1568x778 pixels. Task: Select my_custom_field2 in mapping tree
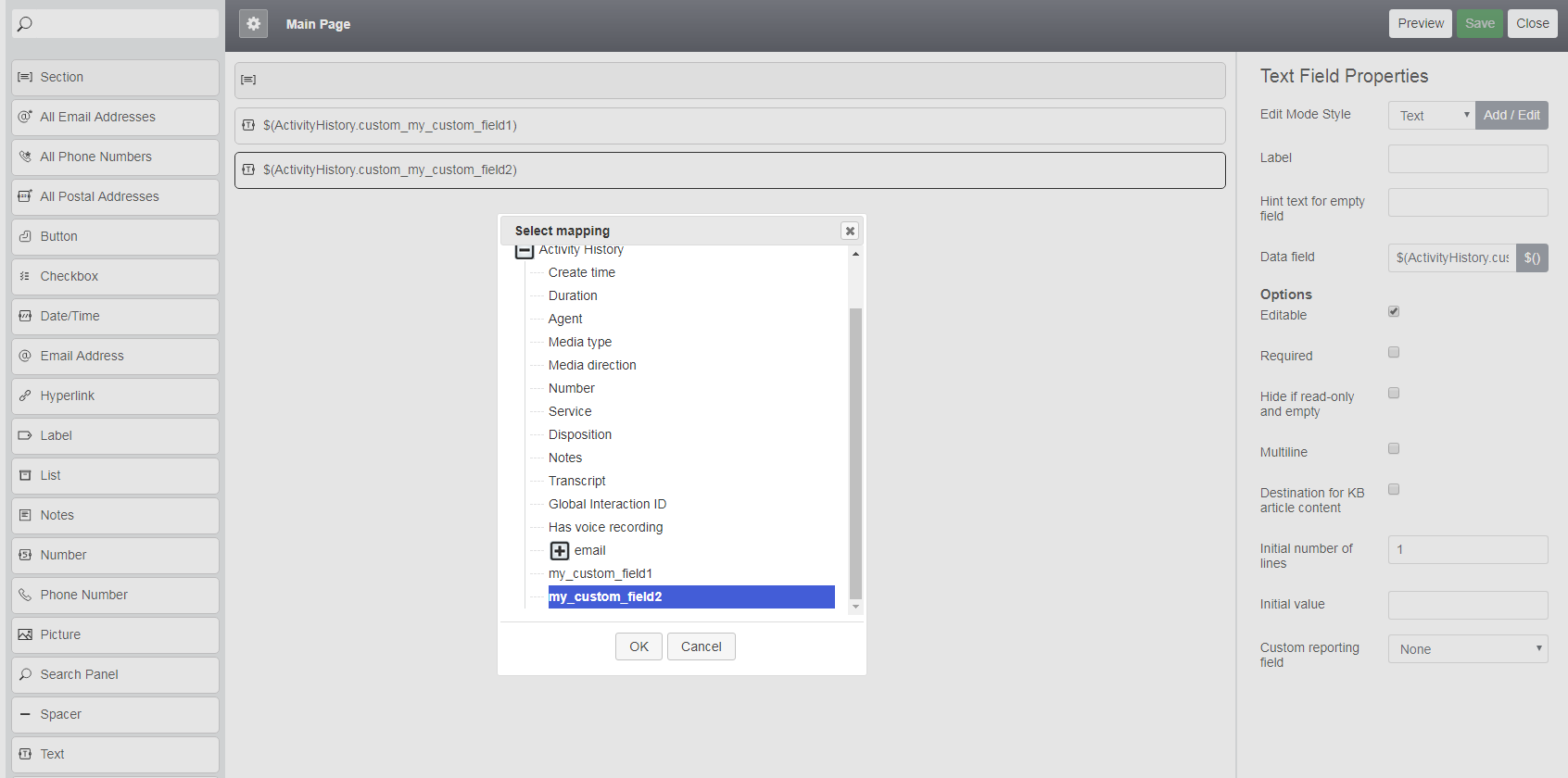pos(691,596)
